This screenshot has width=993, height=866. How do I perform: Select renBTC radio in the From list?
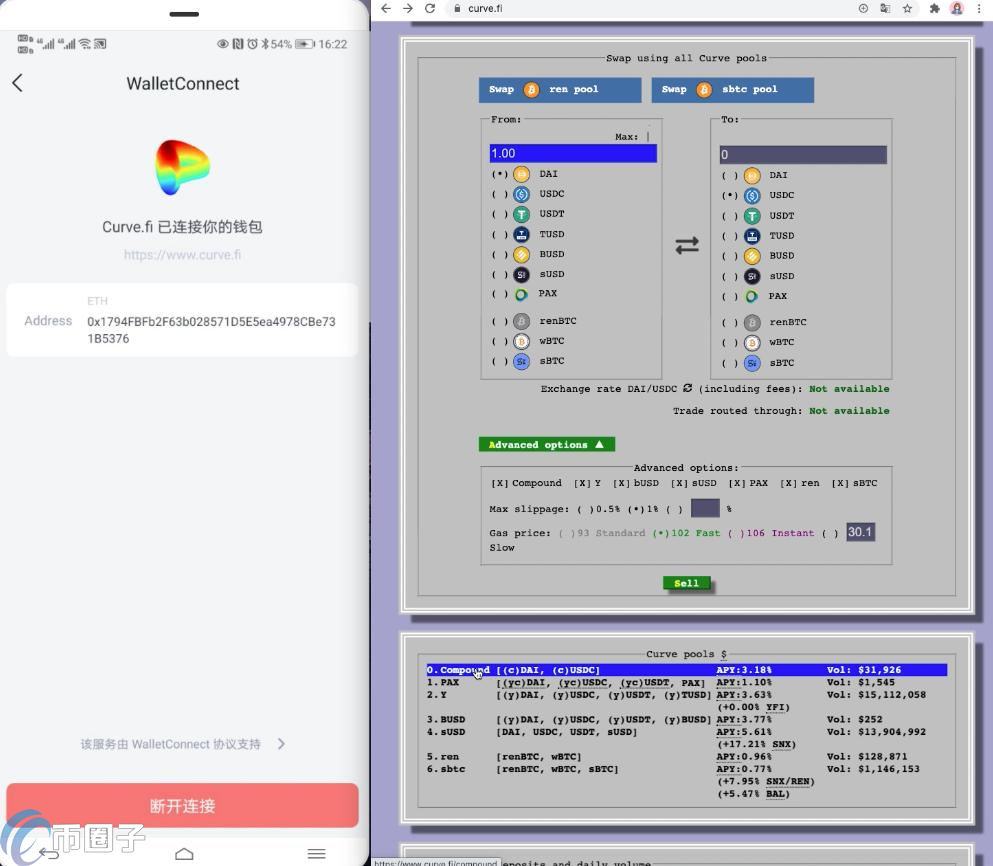click(500, 321)
